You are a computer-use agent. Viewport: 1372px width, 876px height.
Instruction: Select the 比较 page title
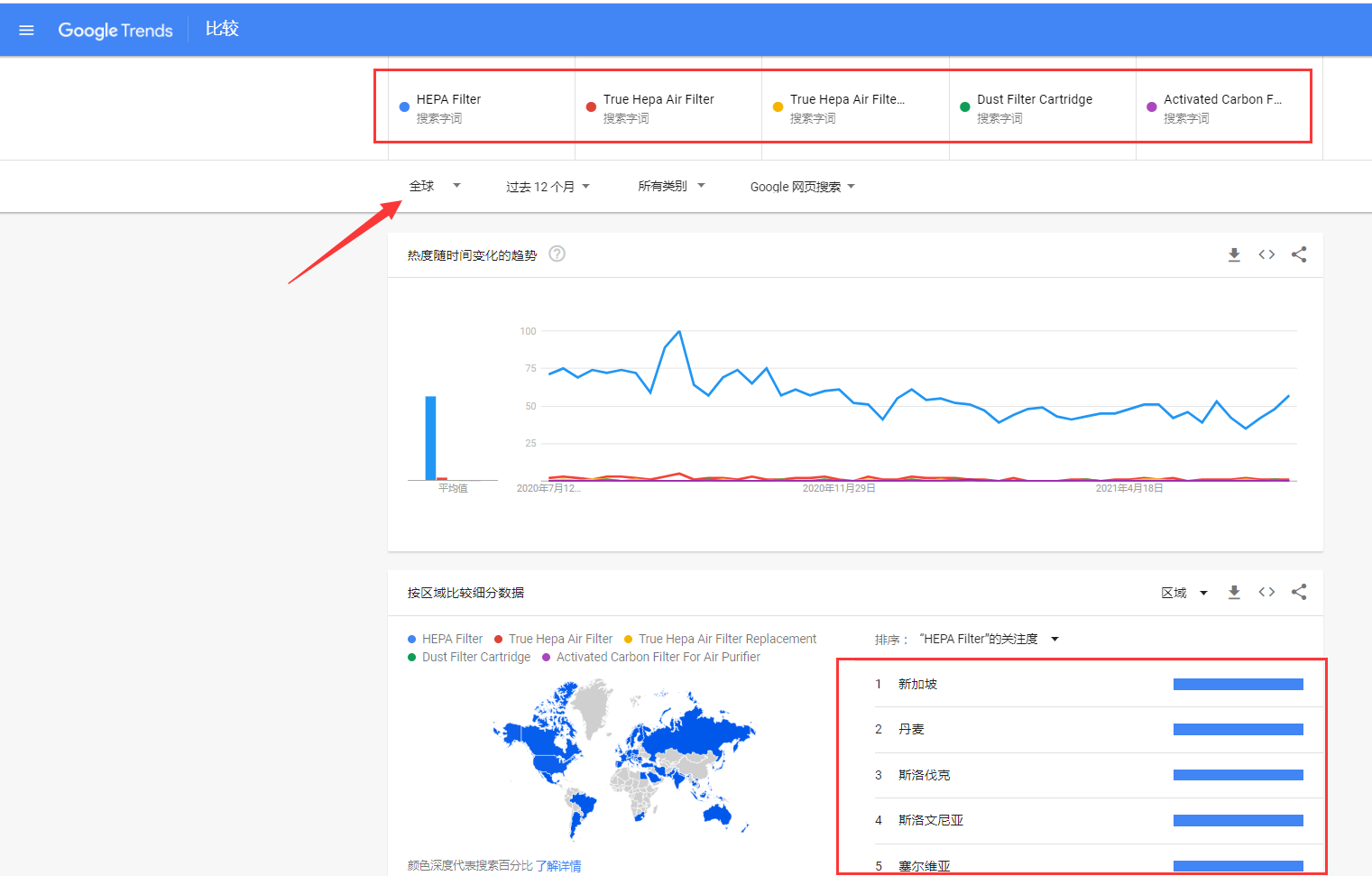coord(221,28)
